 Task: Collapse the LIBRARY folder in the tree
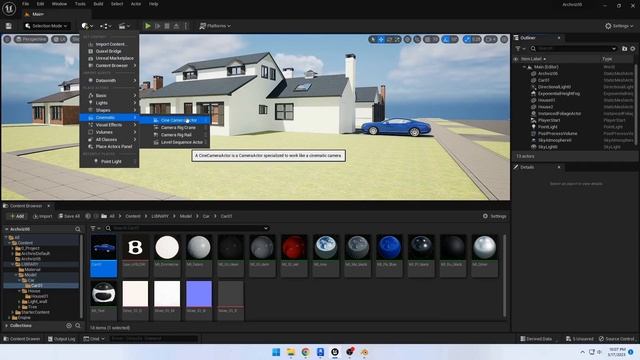coord(13,264)
